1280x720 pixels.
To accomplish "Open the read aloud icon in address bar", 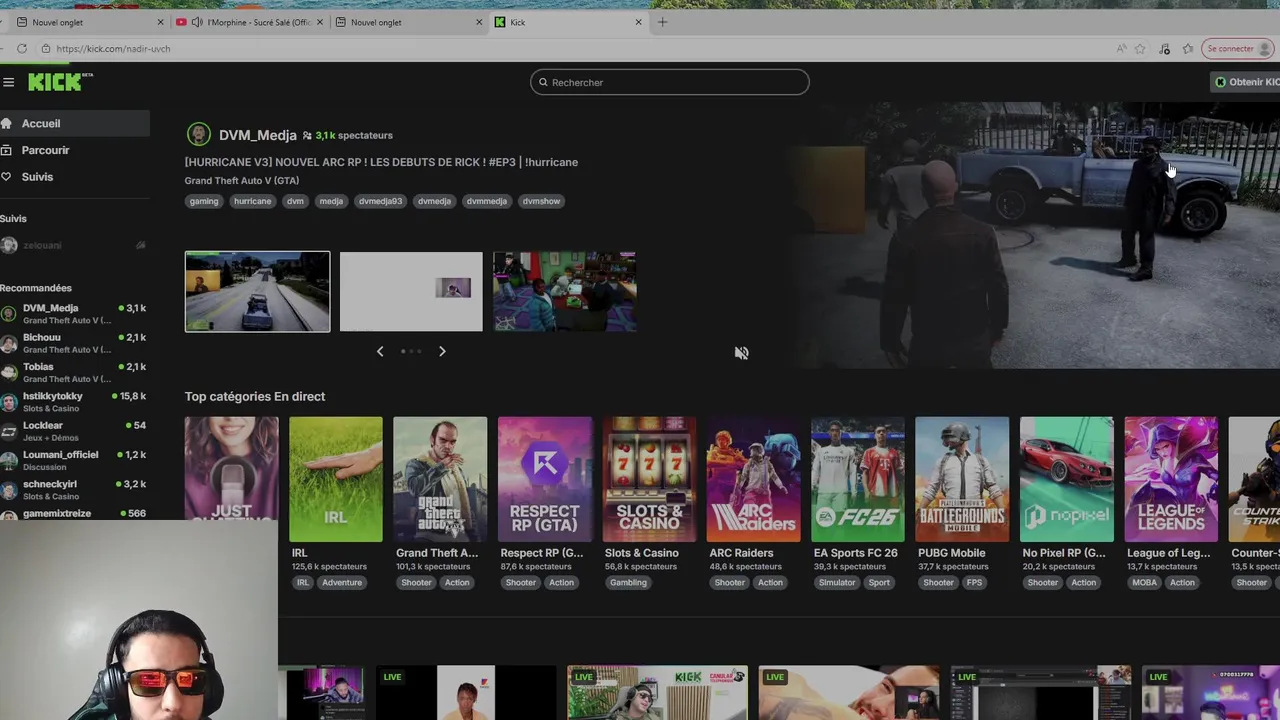I will (1121, 48).
